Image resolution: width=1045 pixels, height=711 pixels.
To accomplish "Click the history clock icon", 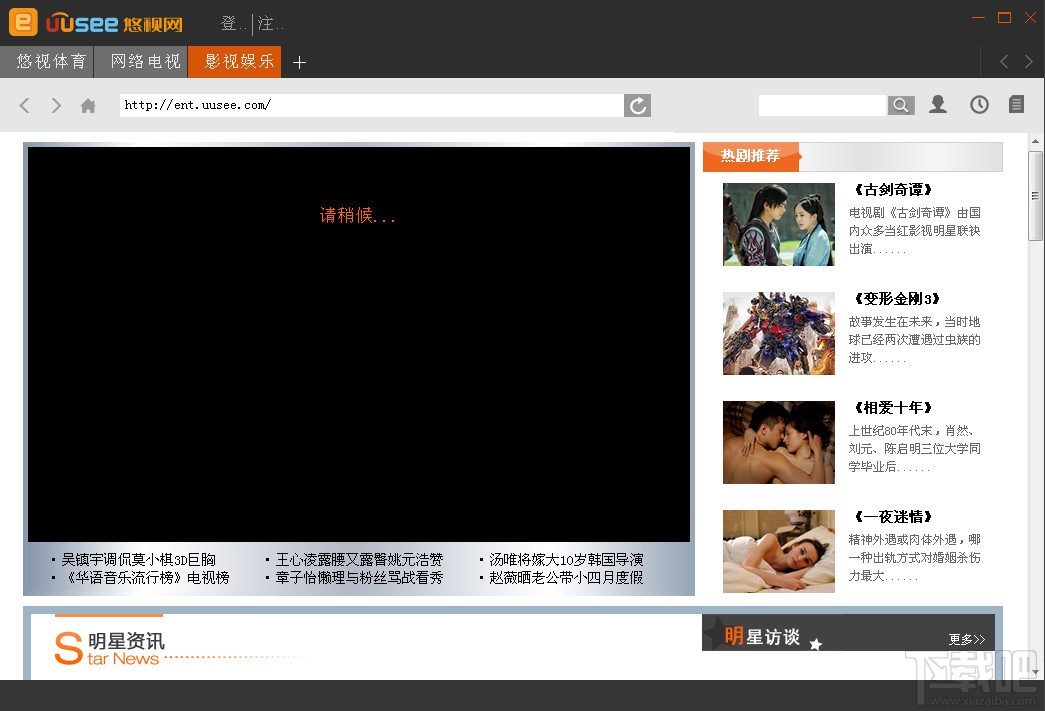I will [978, 104].
